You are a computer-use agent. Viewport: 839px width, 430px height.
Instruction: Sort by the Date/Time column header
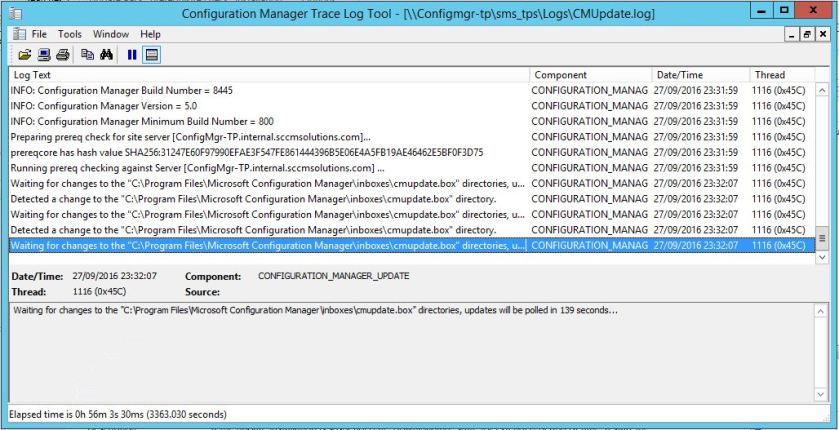click(700, 75)
